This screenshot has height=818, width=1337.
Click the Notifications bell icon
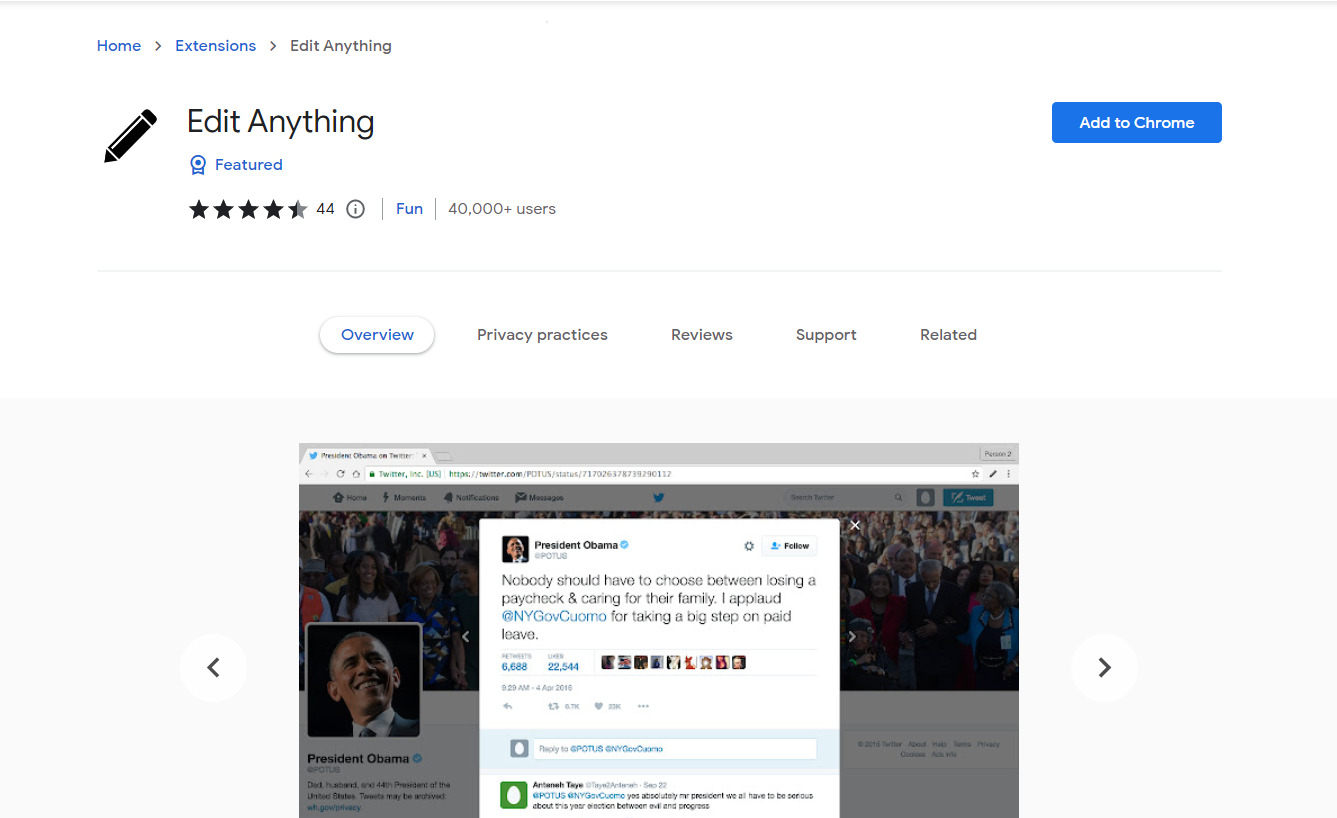tap(449, 496)
